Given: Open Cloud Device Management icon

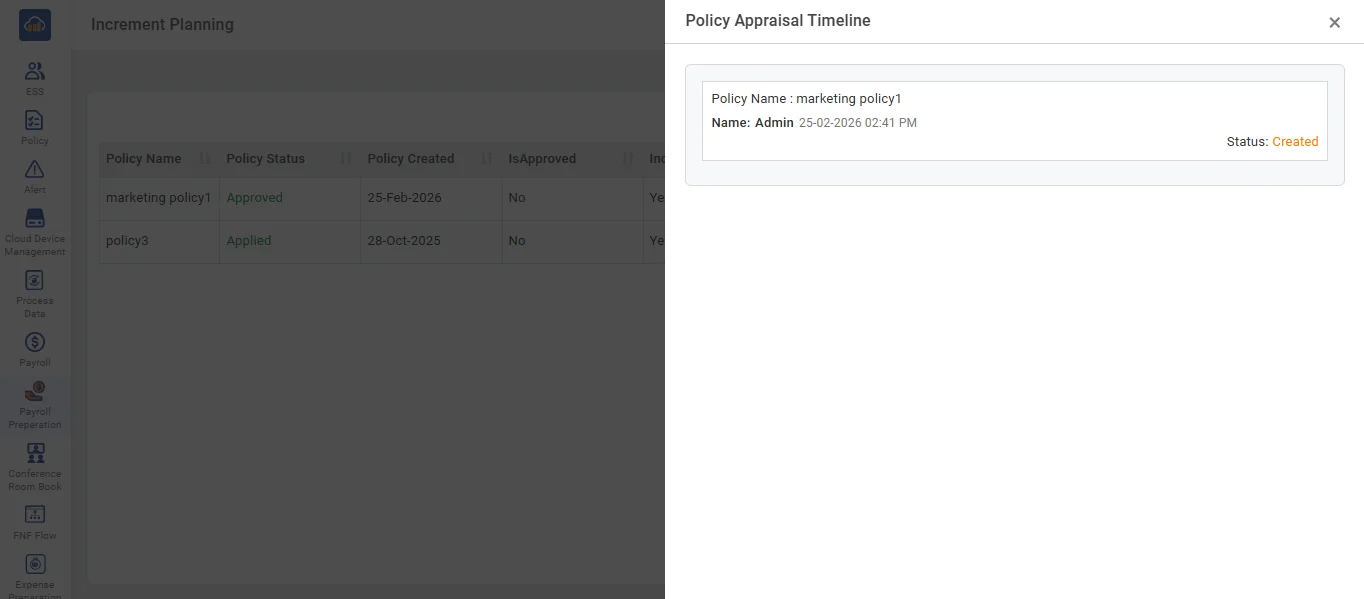Looking at the screenshot, I should (35, 219).
